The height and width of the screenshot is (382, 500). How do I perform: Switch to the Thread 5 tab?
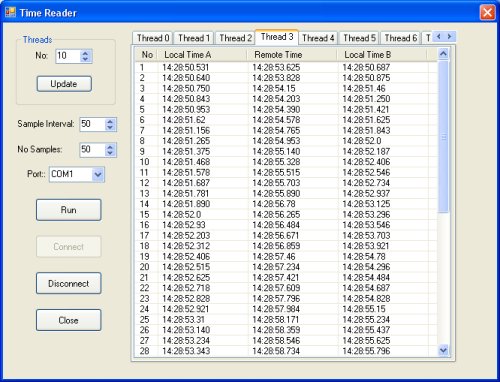tap(359, 38)
